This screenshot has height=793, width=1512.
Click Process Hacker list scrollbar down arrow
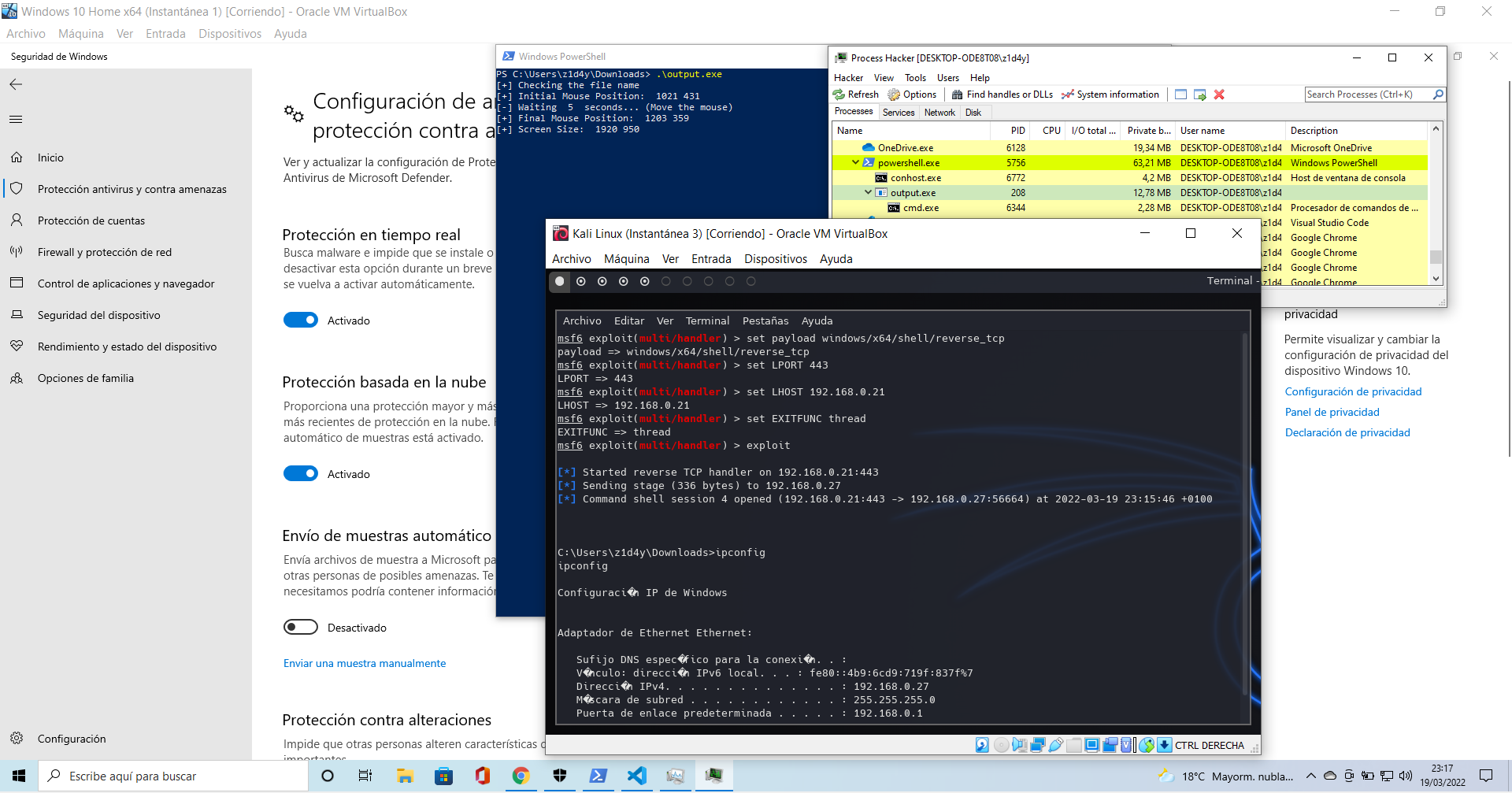tap(1436, 279)
